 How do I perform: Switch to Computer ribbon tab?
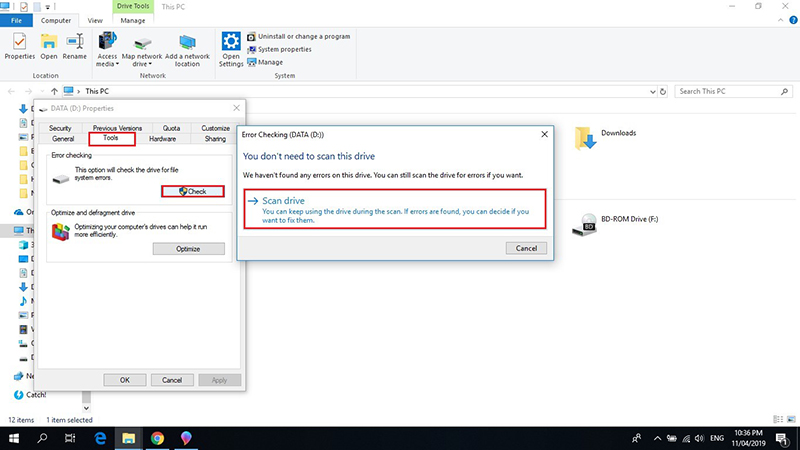pyautogui.click(x=56, y=20)
